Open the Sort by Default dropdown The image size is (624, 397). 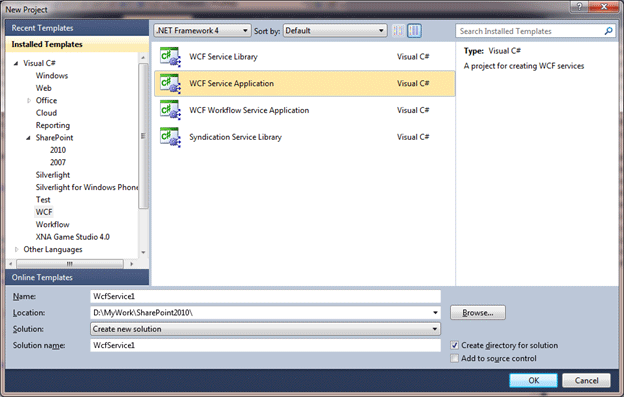(x=335, y=31)
